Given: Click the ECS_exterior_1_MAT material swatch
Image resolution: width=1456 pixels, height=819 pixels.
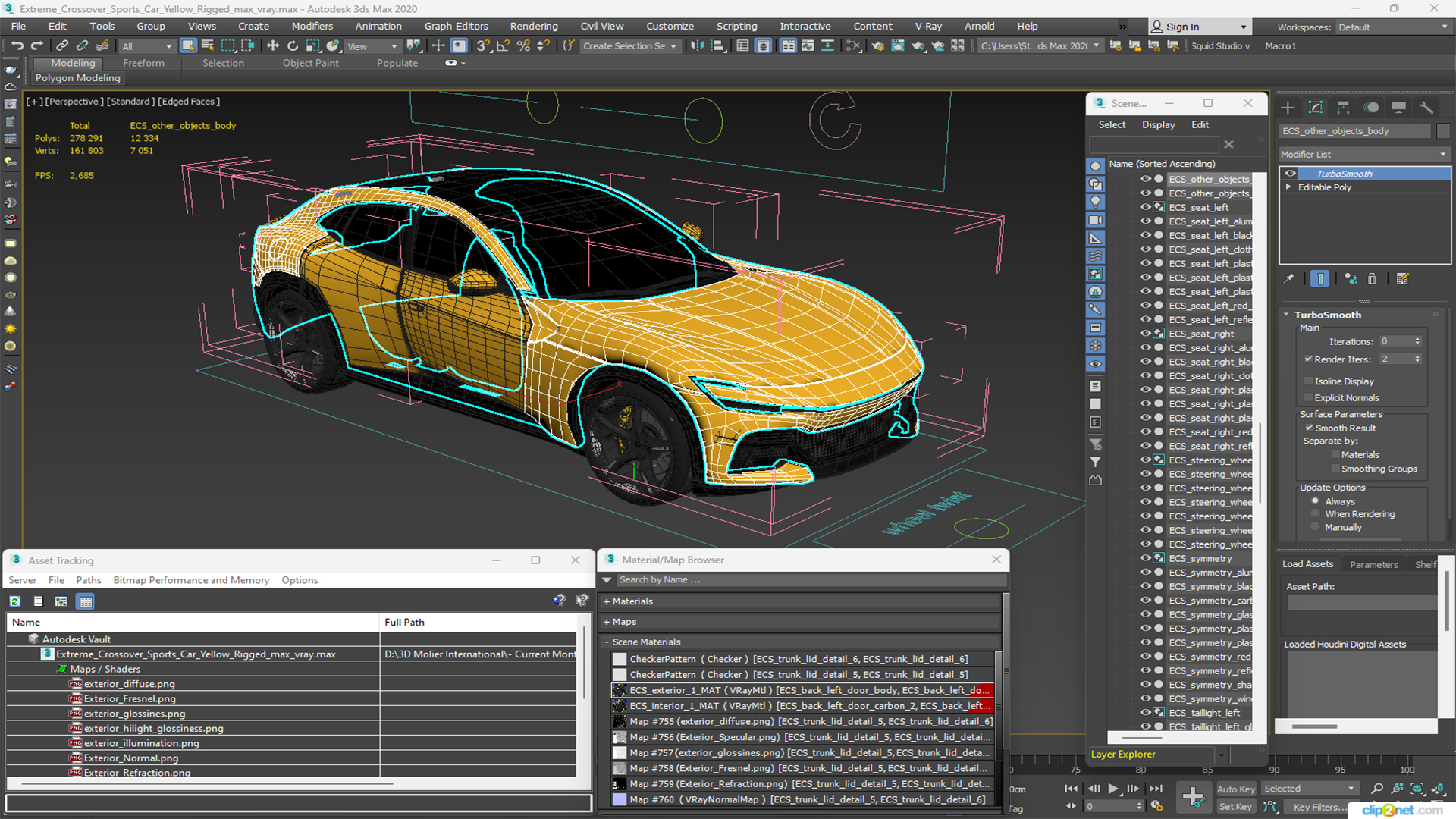Looking at the screenshot, I should click(x=620, y=691).
